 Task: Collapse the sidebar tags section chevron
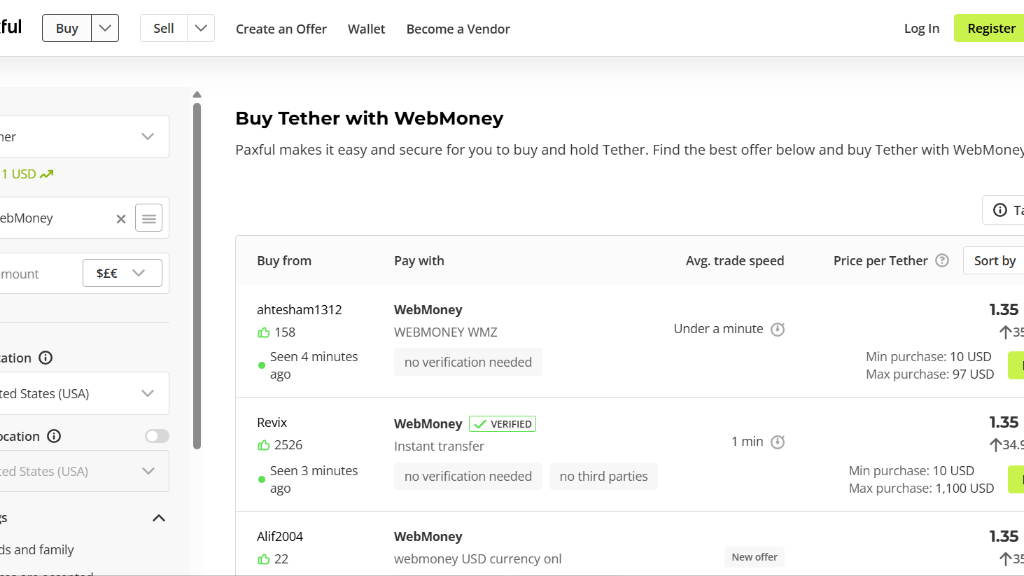159,518
